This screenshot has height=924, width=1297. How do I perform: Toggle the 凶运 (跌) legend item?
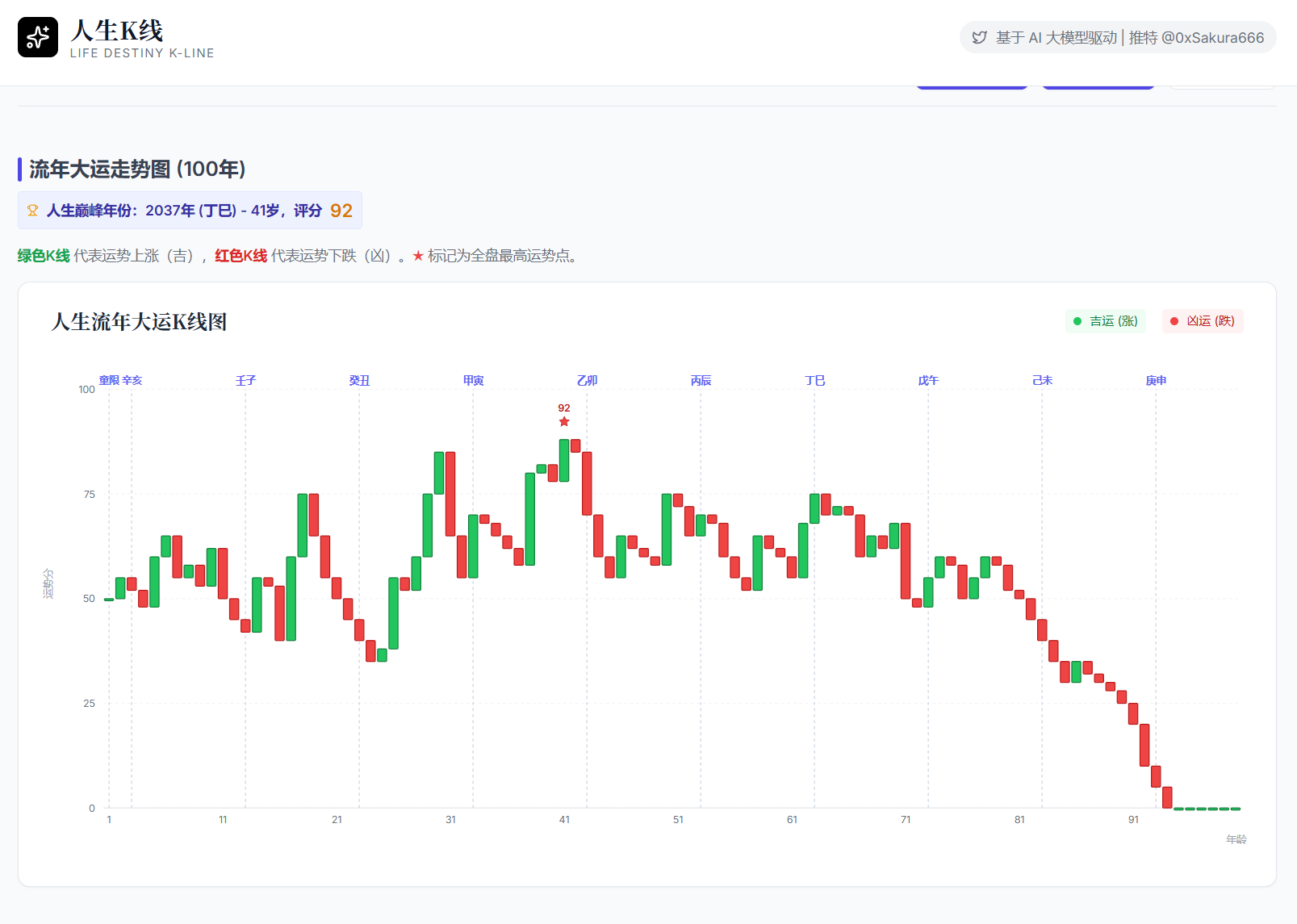tap(1203, 321)
